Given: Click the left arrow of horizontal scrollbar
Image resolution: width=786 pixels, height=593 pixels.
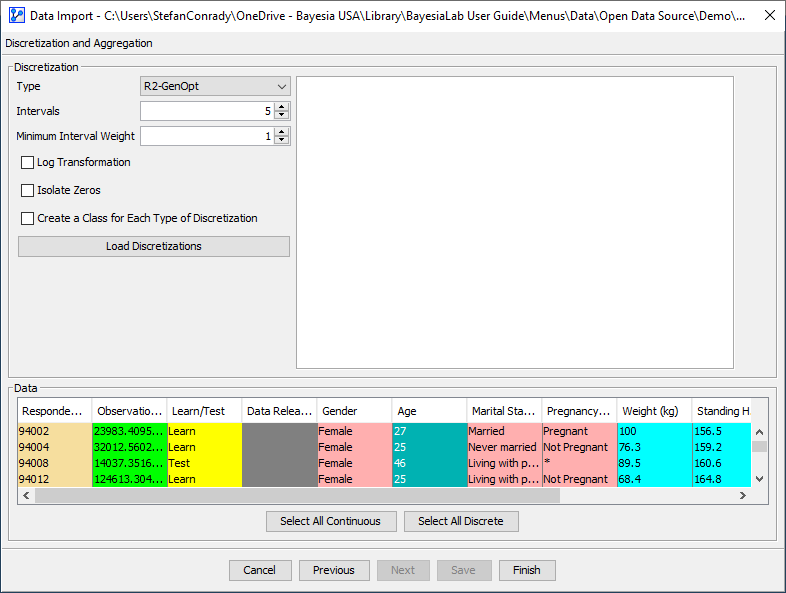Looking at the screenshot, I should [26, 496].
